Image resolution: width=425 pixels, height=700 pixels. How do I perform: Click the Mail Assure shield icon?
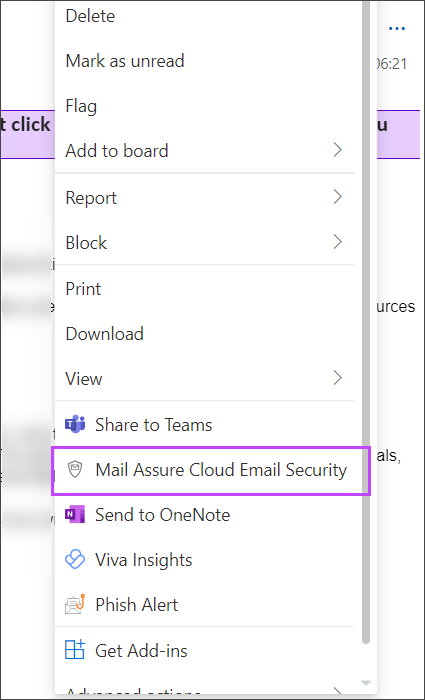click(x=75, y=470)
